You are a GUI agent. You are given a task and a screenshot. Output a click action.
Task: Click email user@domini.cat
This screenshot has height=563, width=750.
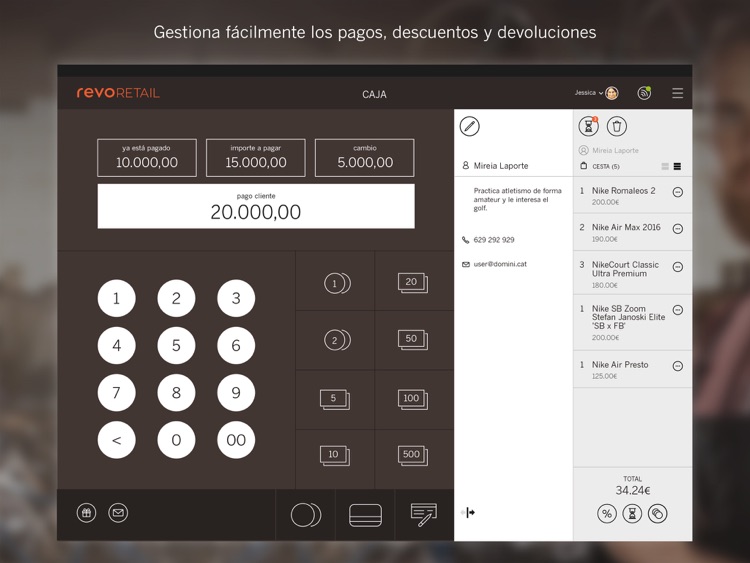(x=500, y=264)
